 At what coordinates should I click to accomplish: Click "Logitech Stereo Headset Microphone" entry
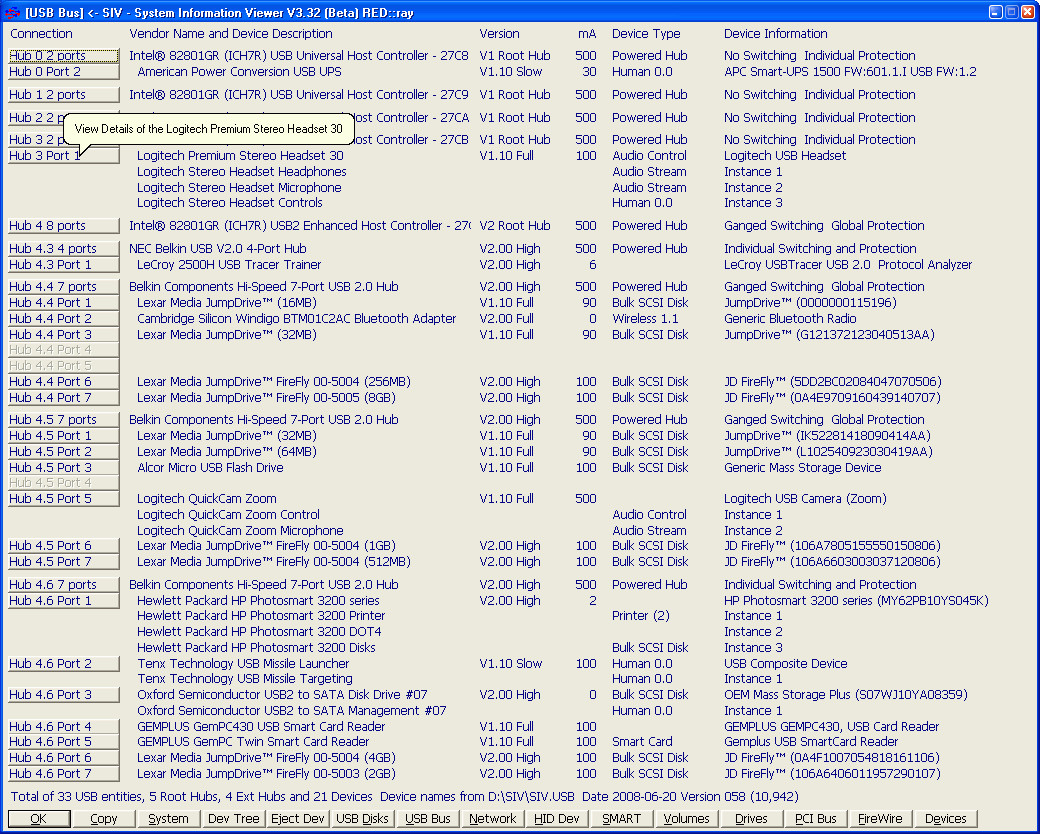pos(239,188)
